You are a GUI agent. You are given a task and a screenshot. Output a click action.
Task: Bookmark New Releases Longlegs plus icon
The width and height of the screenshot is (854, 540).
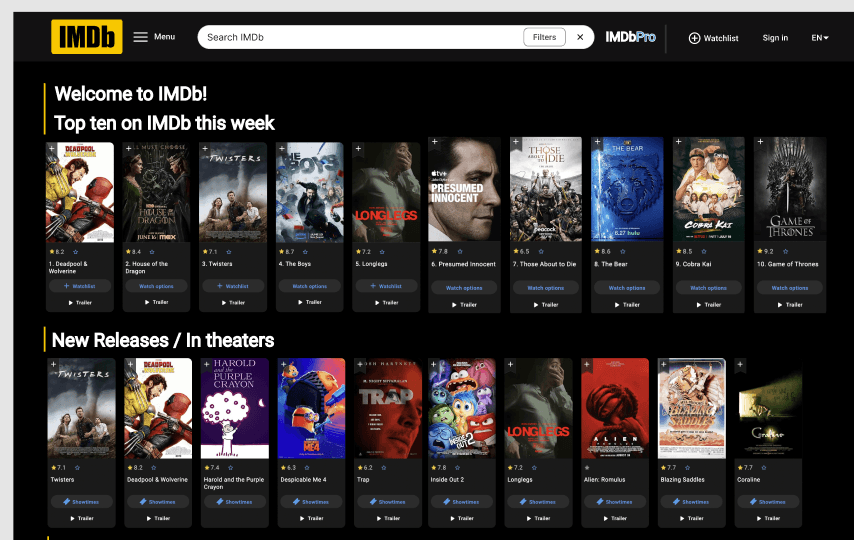[510, 364]
